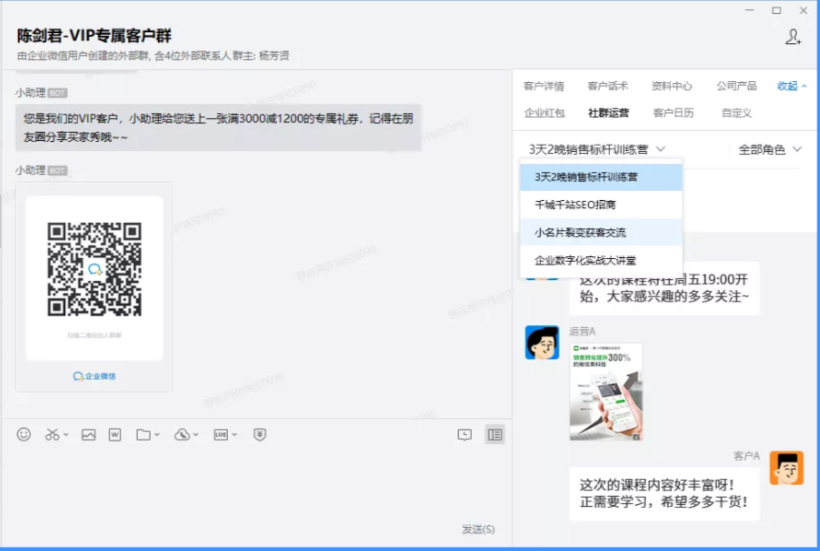Click the 发送(S) send button
This screenshot has height=551, width=820.
[x=478, y=529]
